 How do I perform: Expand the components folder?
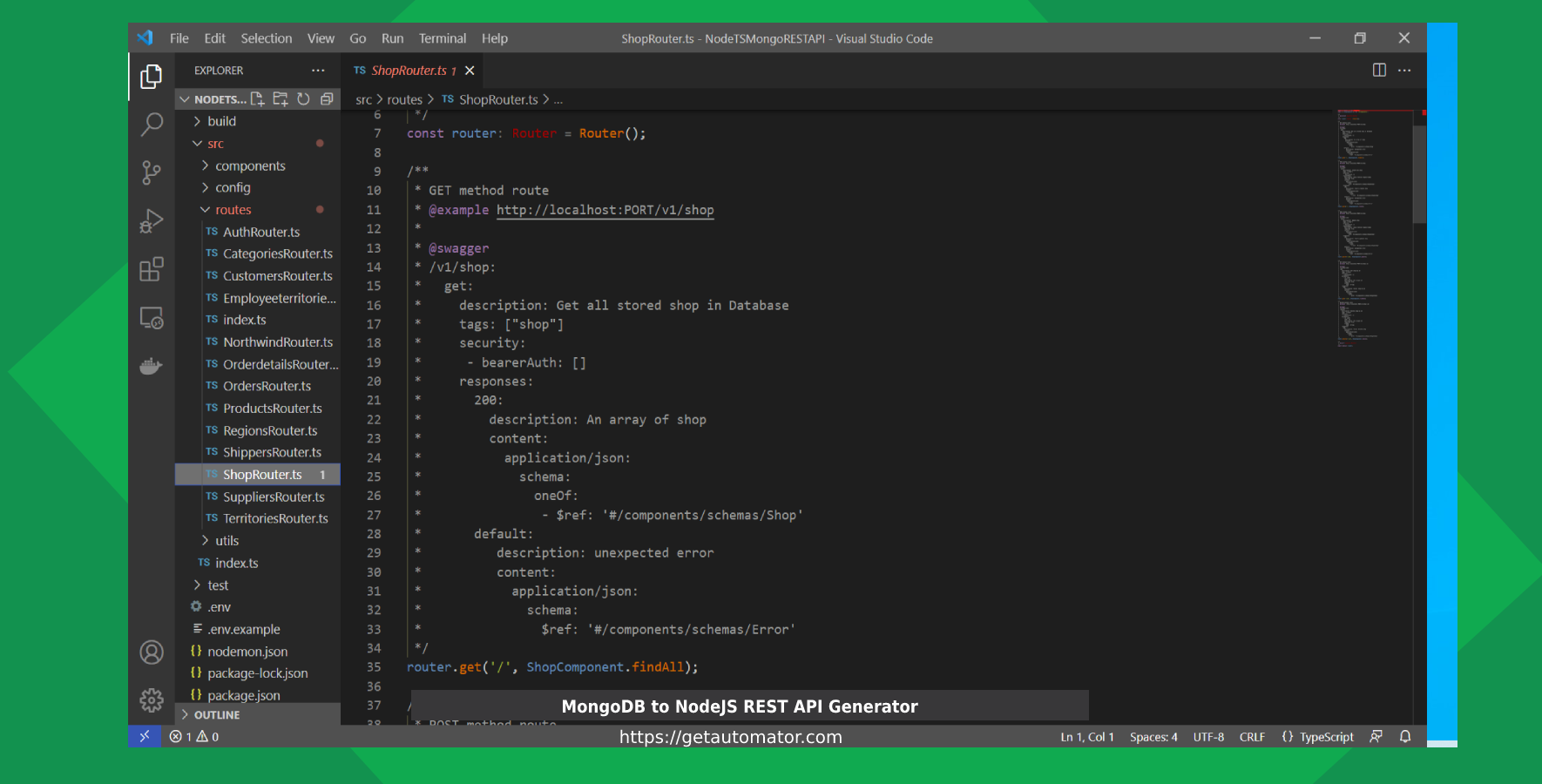(x=250, y=166)
